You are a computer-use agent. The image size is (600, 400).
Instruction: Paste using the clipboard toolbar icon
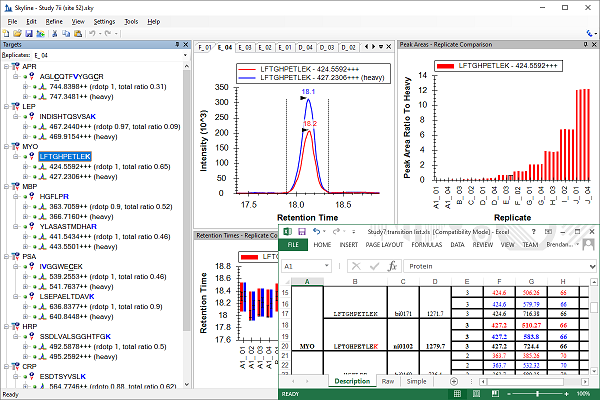(x=78, y=34)
